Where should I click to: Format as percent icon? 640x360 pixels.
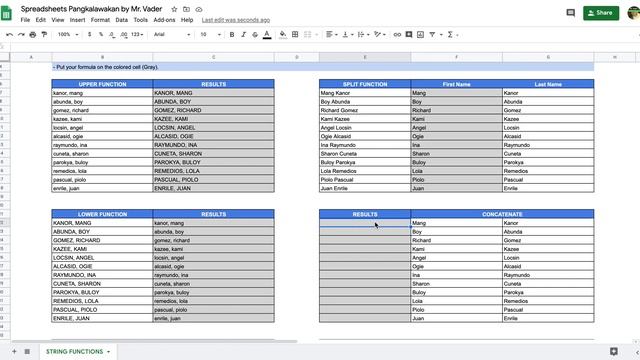[x=101, y=35]
